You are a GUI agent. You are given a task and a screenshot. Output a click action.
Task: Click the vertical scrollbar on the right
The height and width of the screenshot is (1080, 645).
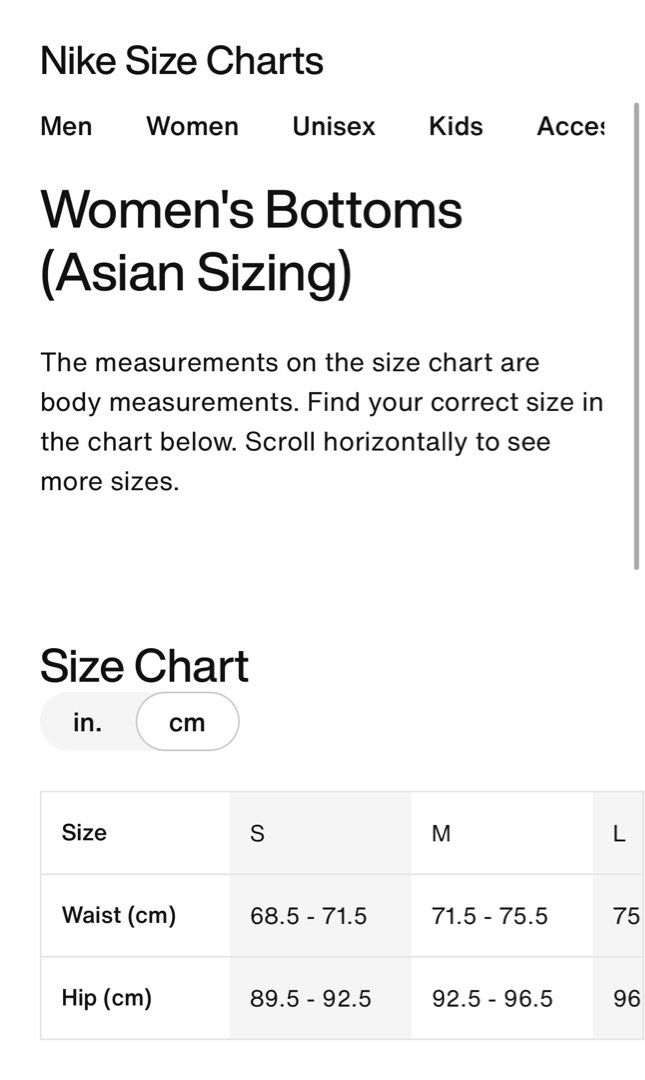(636, 336)
